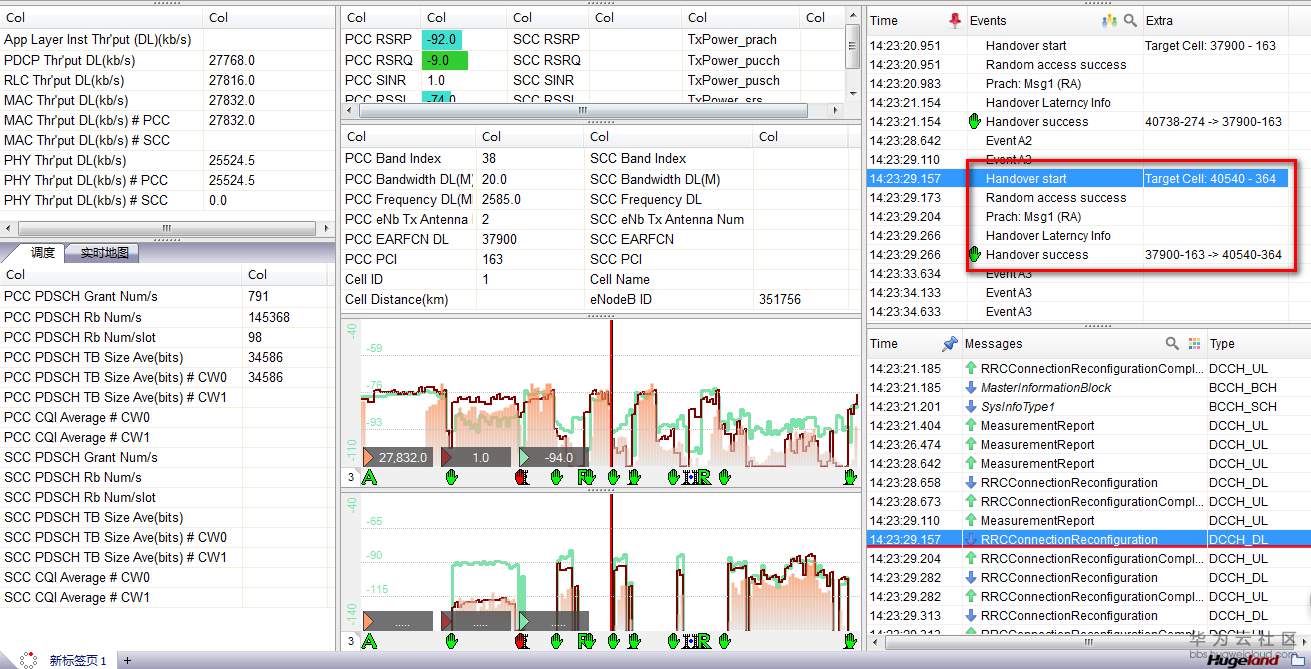This screenshot has width=1311, height=669.
Task: Select highlighted 14:23:29.157 RRCConnectionReconfiguration message
Action: pos(1088,539)
